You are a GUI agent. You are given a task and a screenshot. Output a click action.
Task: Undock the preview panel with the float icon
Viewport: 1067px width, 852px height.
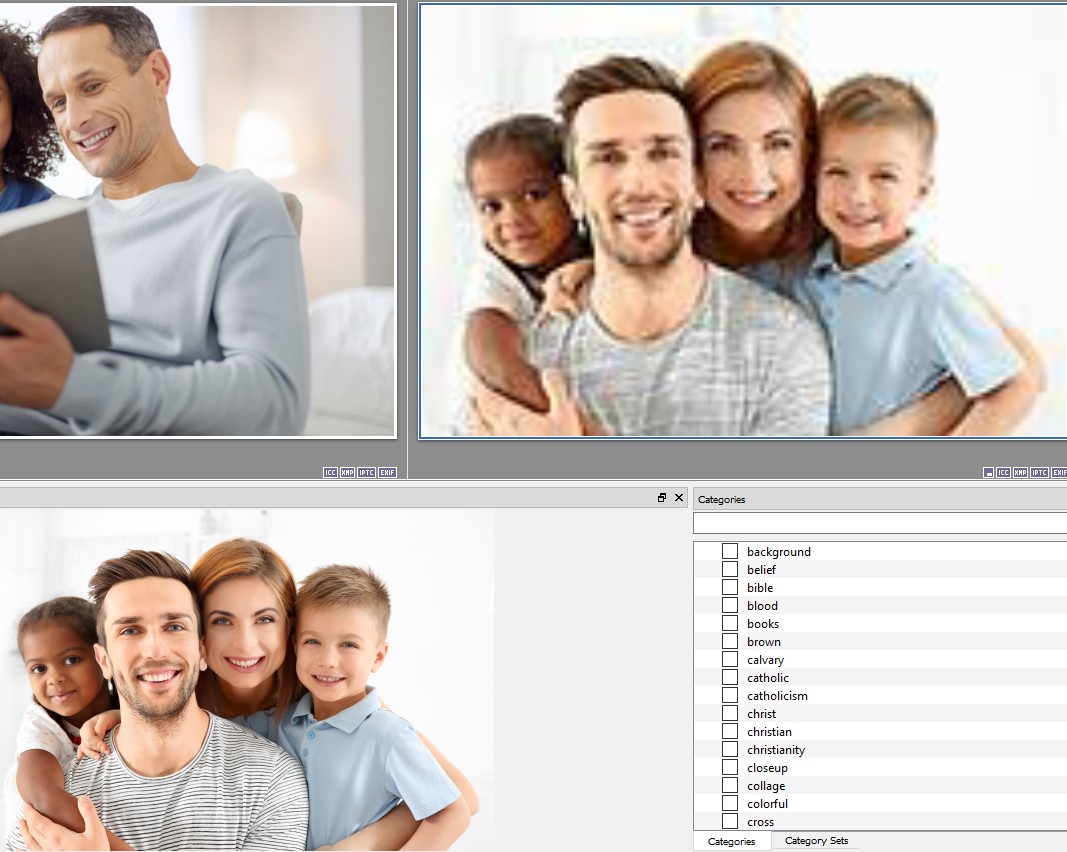[662, 497]
